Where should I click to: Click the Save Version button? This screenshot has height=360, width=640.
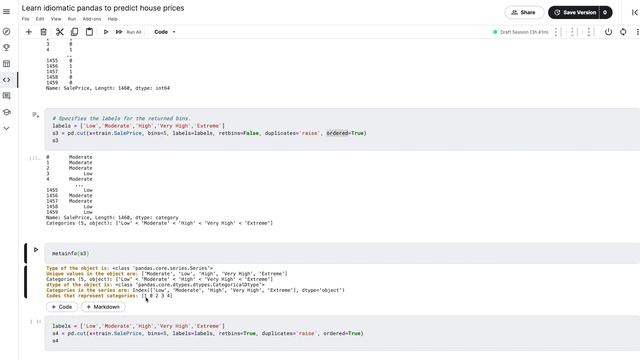tap(575, 12)
